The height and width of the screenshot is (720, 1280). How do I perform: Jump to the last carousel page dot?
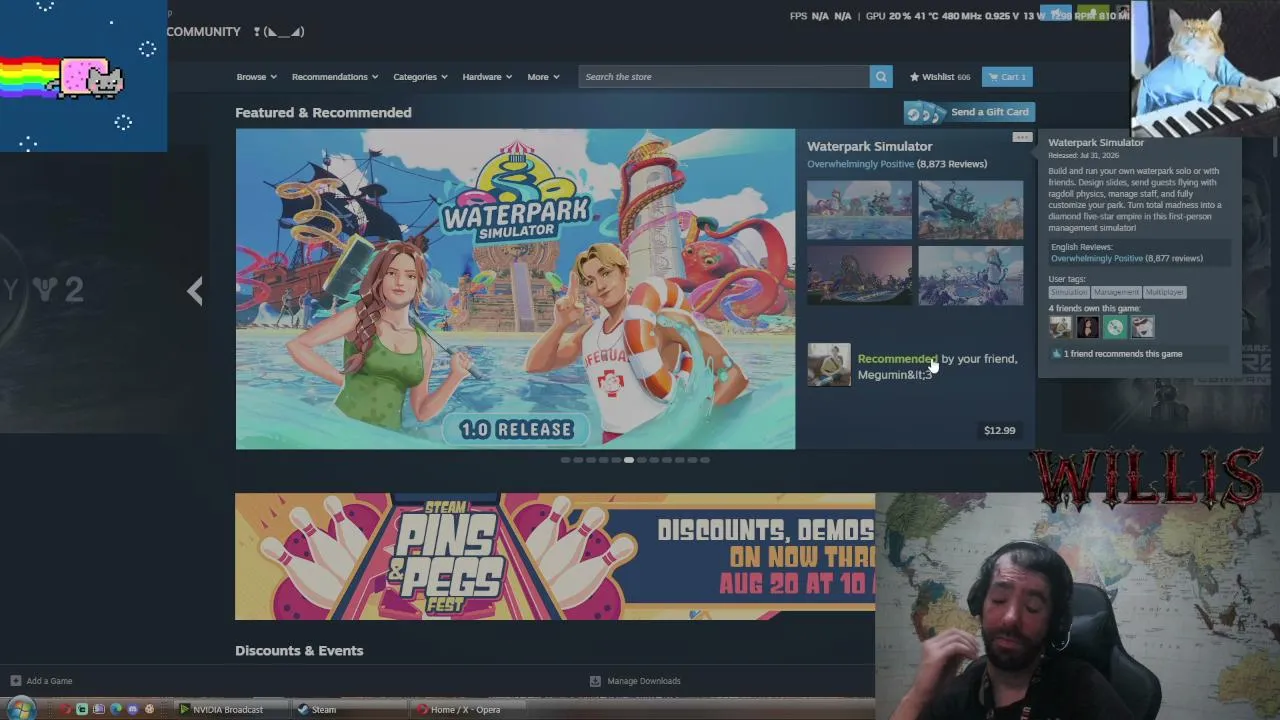(705, 460)
